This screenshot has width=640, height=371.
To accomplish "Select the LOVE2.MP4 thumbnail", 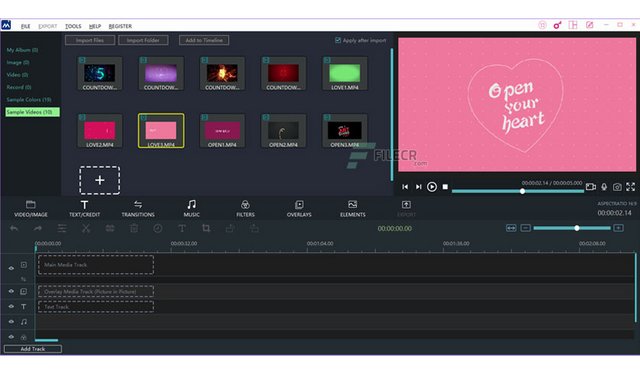I will [x=100, y=131].
